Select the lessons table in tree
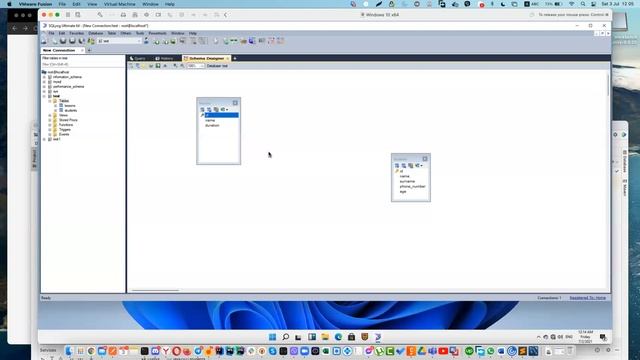 tap(70, 106)
